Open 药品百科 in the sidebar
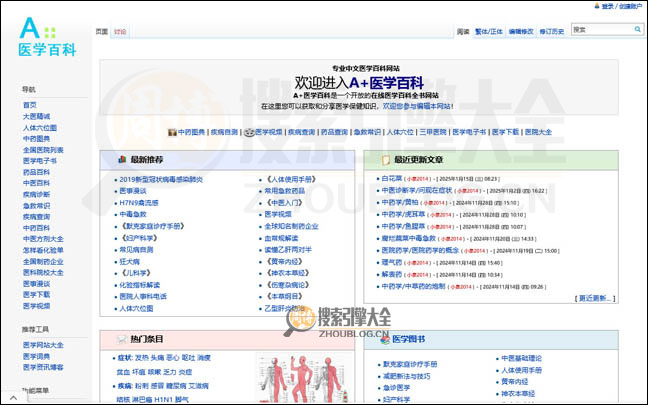This screenshot has width=648, height=405. tap(36, 172)
